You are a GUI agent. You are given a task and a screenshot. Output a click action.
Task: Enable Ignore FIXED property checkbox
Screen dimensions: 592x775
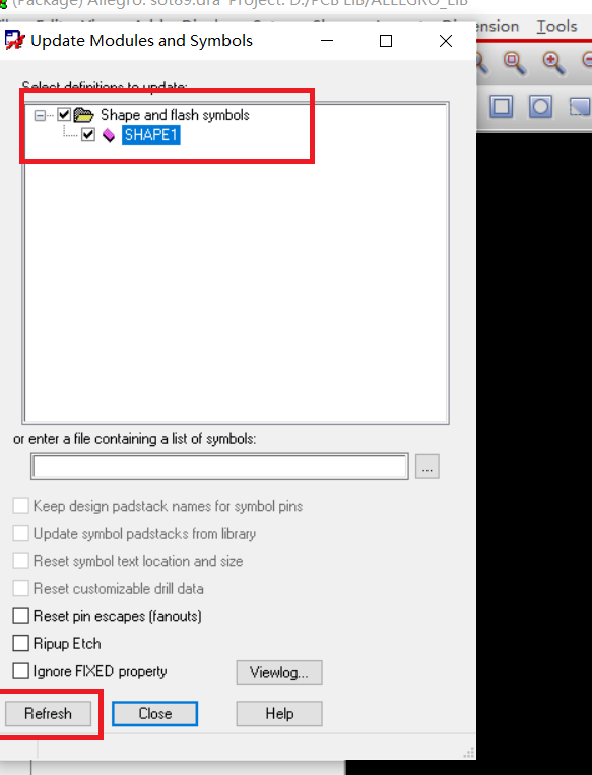(x=21, y=671)
